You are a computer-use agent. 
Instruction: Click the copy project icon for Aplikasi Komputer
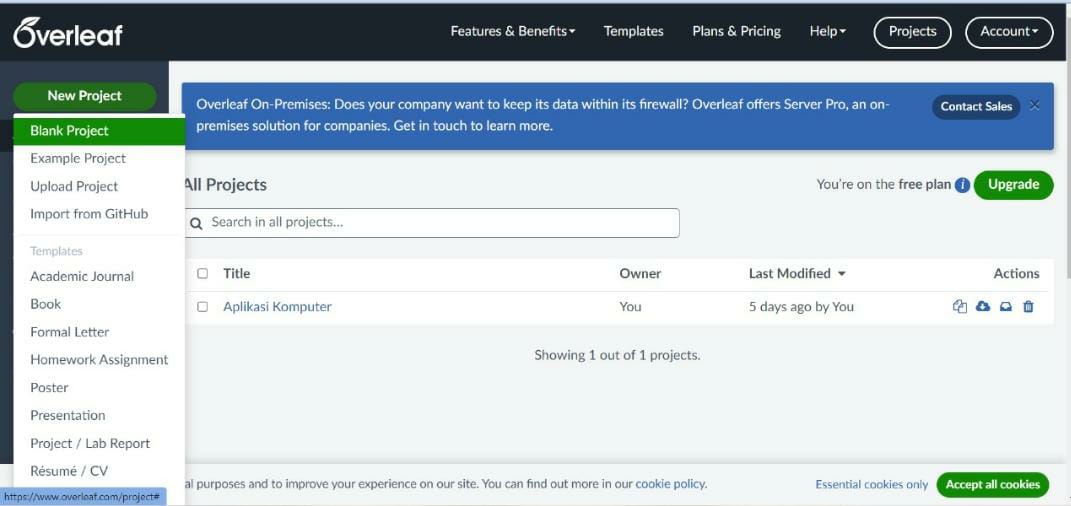tap(960, 307)
